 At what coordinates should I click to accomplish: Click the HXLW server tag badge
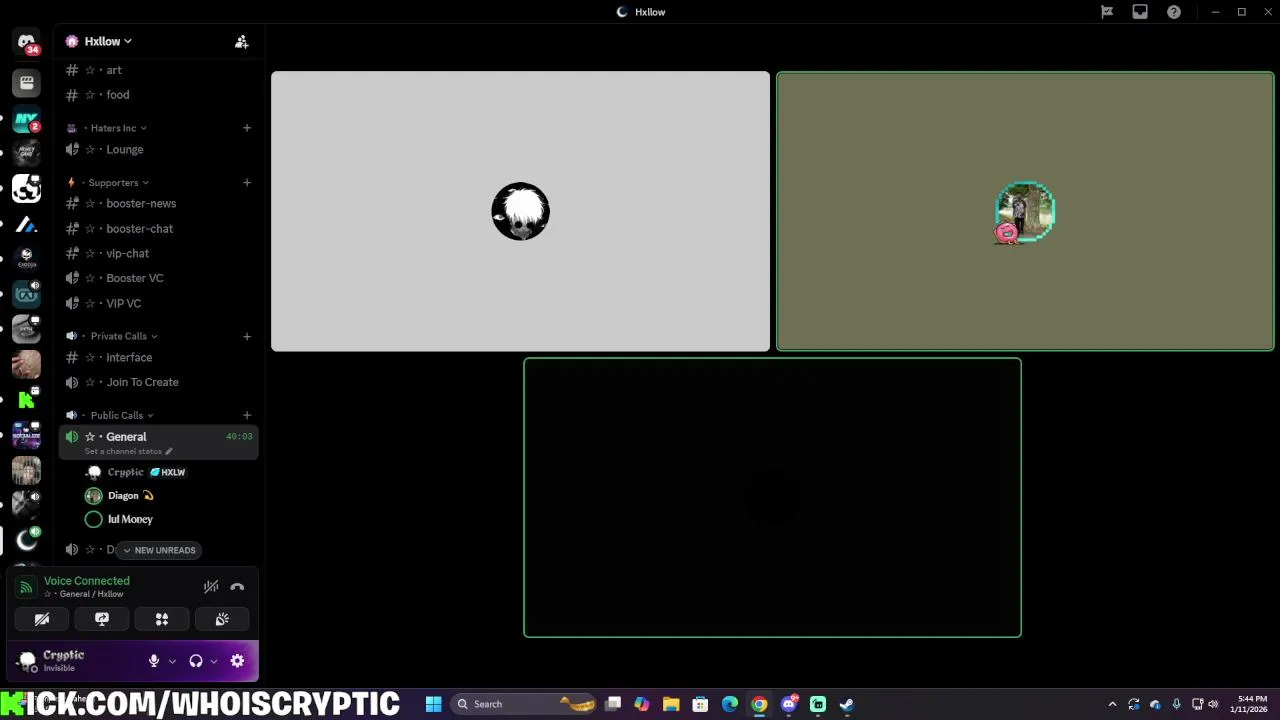point(168,472)
